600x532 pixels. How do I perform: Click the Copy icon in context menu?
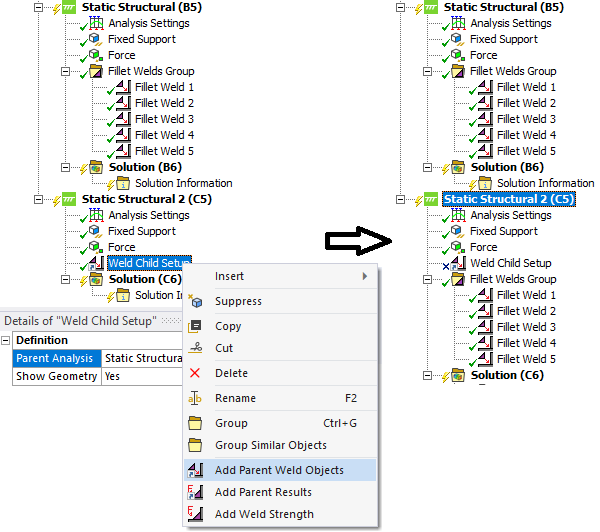tap(196, 326)
